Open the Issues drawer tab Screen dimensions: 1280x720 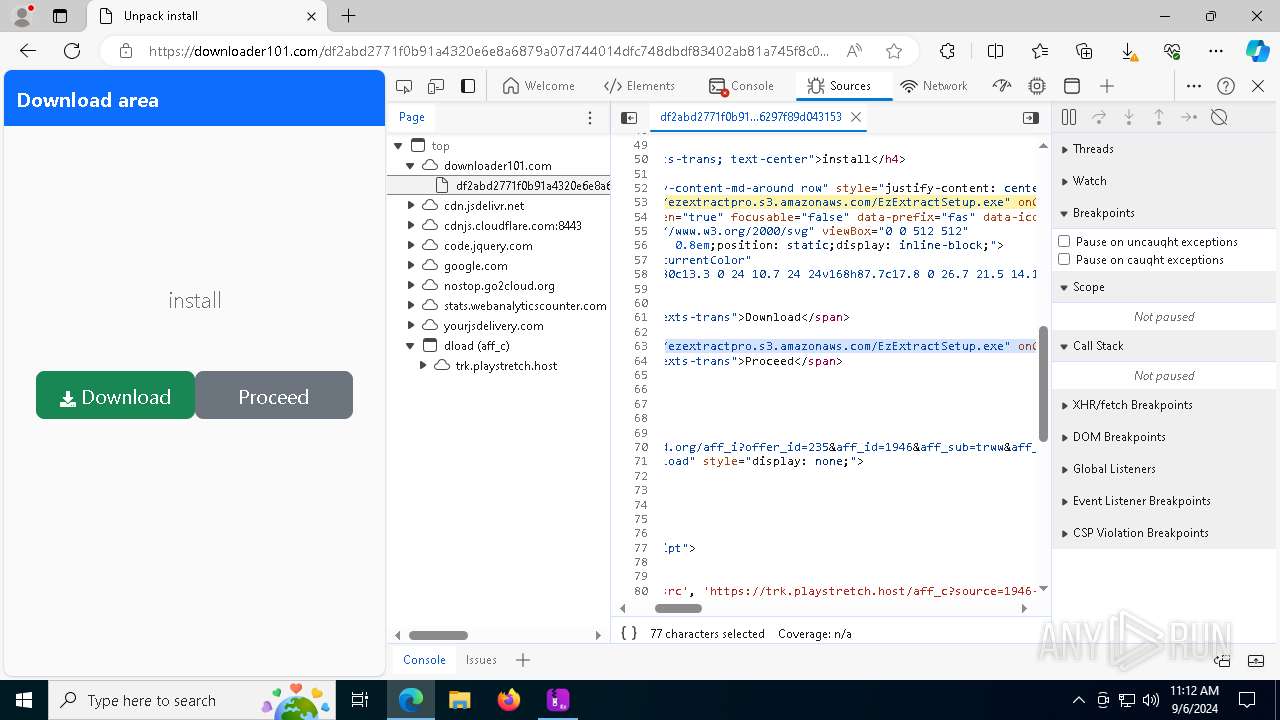pos(481,660)
